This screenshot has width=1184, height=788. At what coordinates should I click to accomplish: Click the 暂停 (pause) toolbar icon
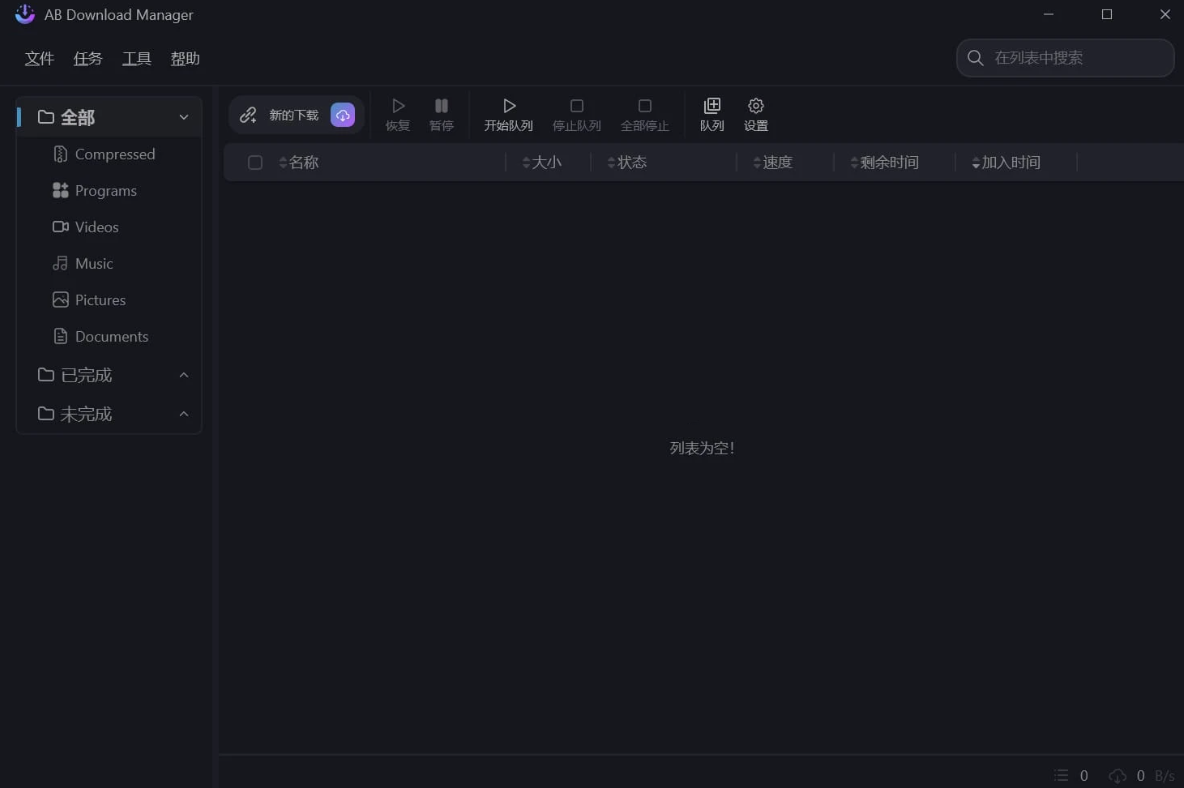point(441,112)
